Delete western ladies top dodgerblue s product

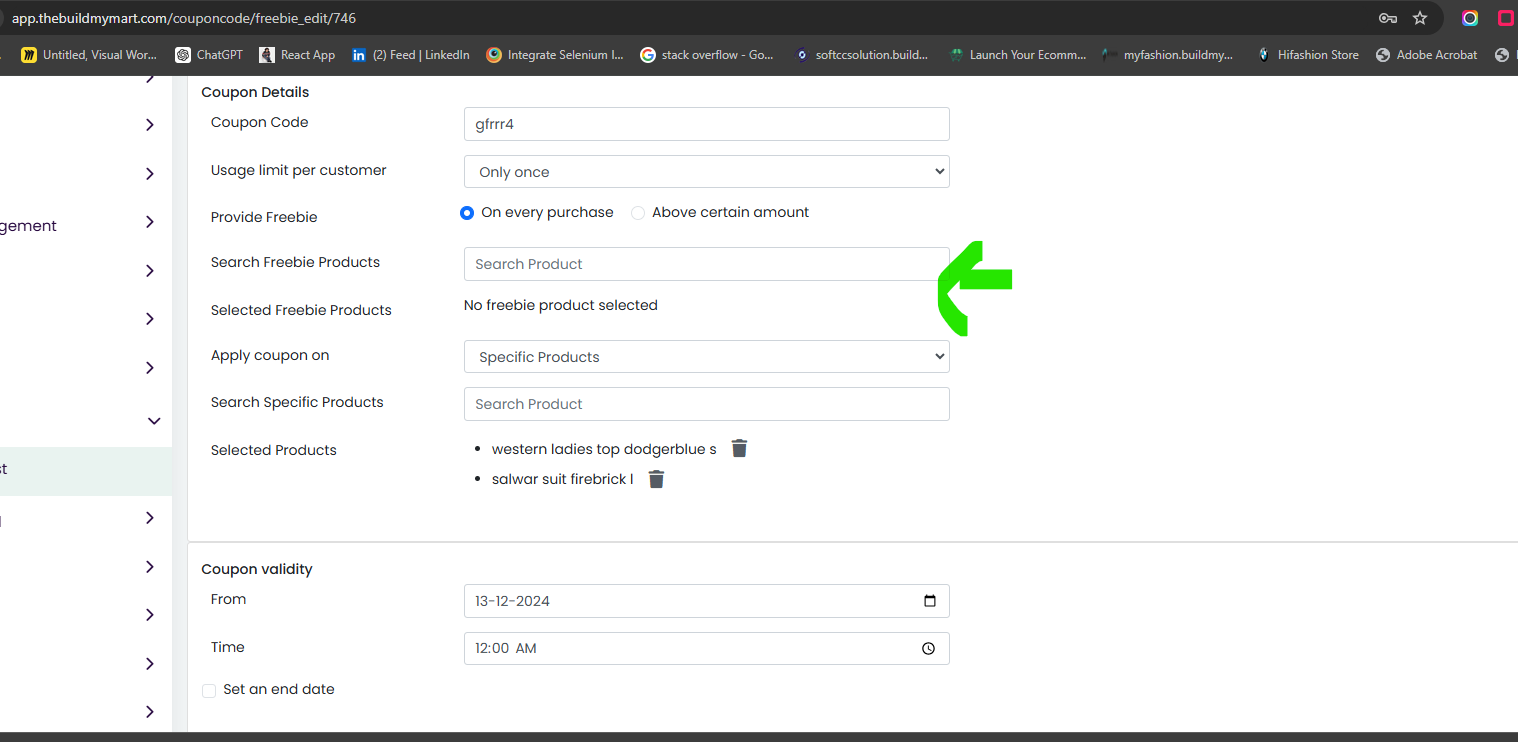coord(739,448)
